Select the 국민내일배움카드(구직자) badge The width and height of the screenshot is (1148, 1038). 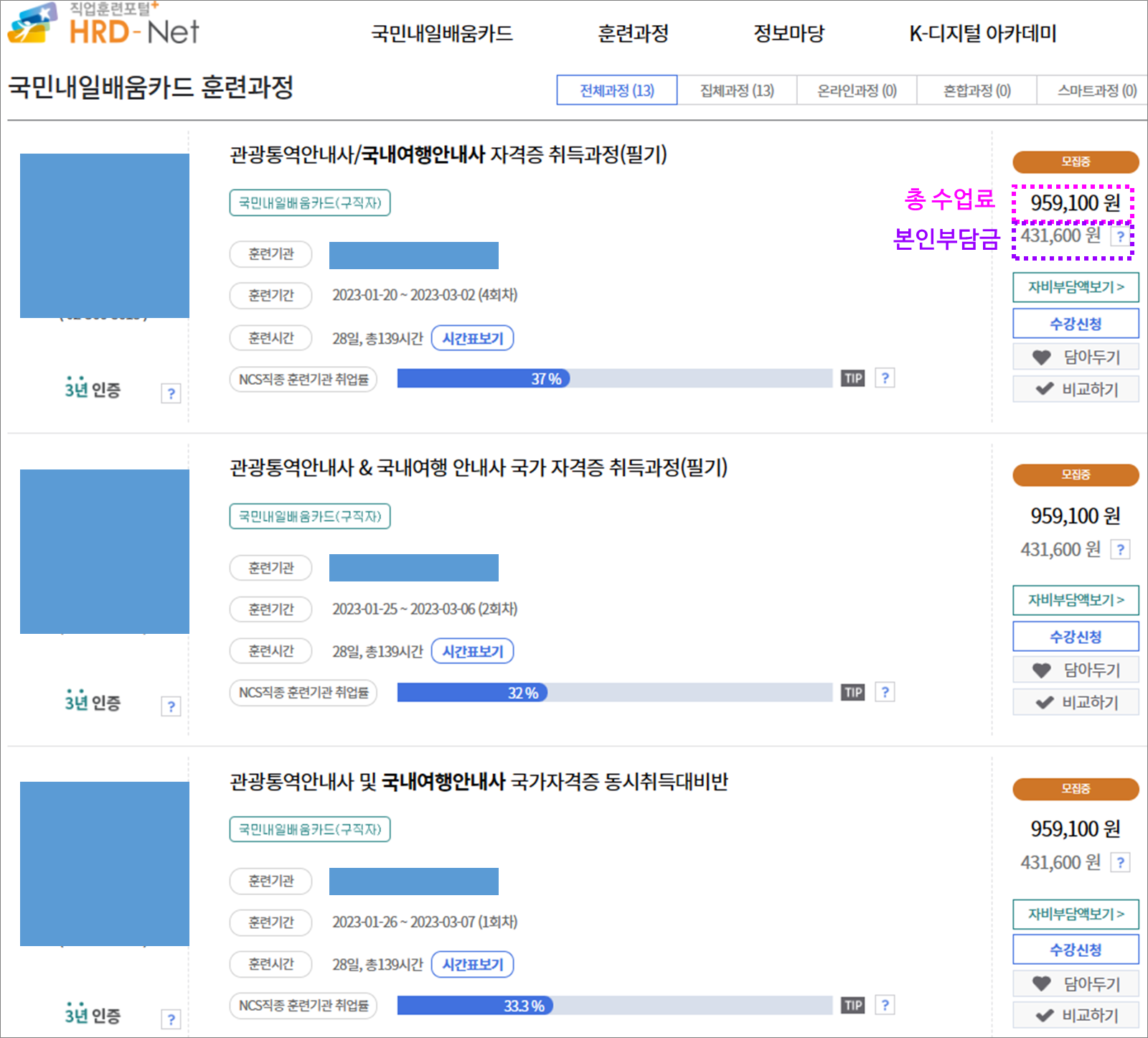point(309,203)
